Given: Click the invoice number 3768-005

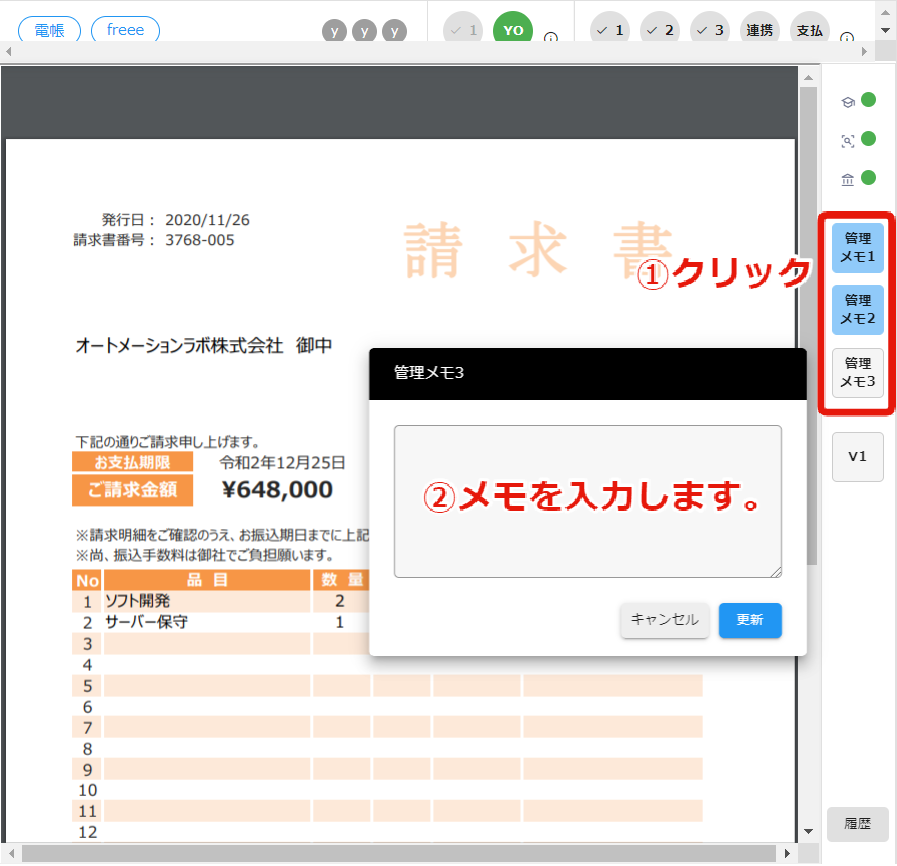Looking at the screenshot, I should tap(200, 240).
